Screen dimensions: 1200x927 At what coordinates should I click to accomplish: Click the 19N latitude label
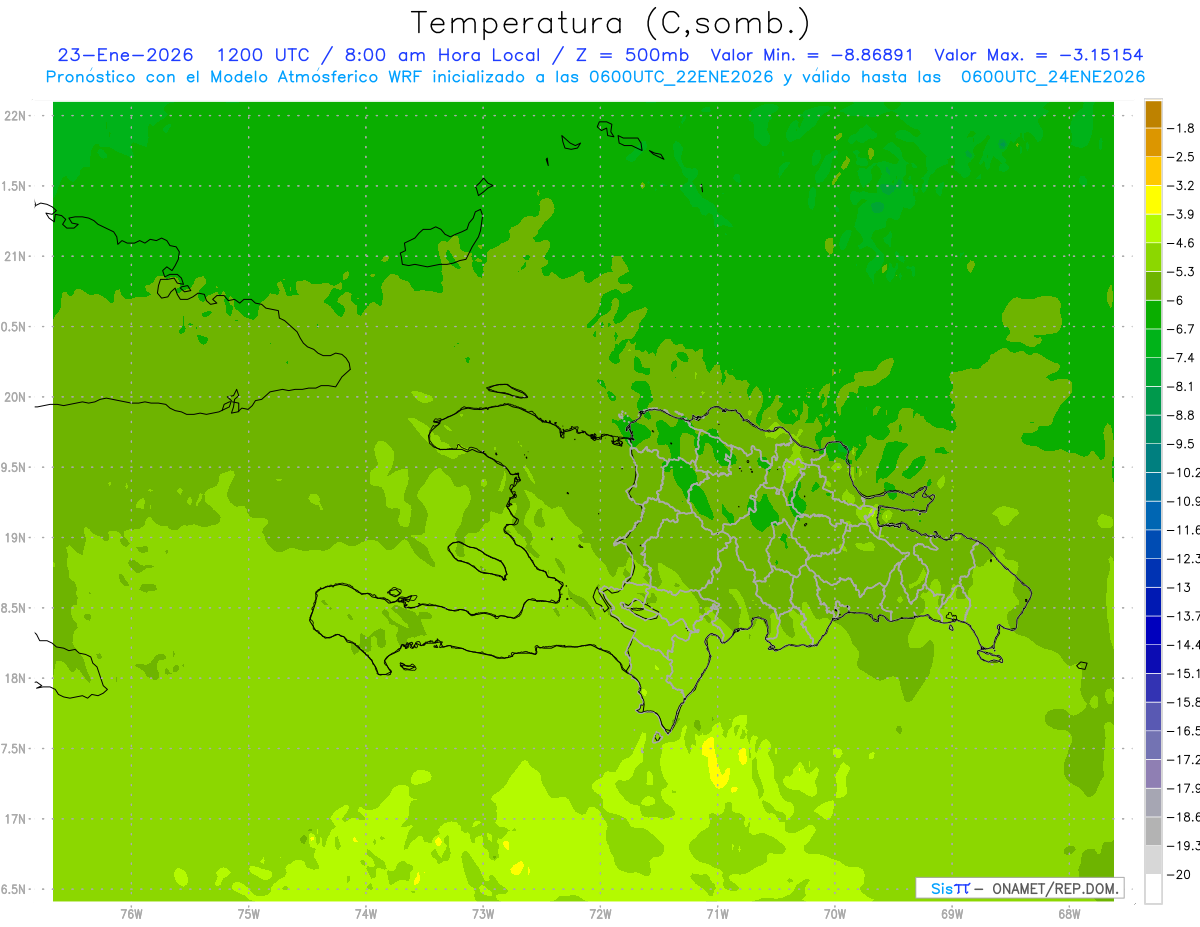point(15,537)
